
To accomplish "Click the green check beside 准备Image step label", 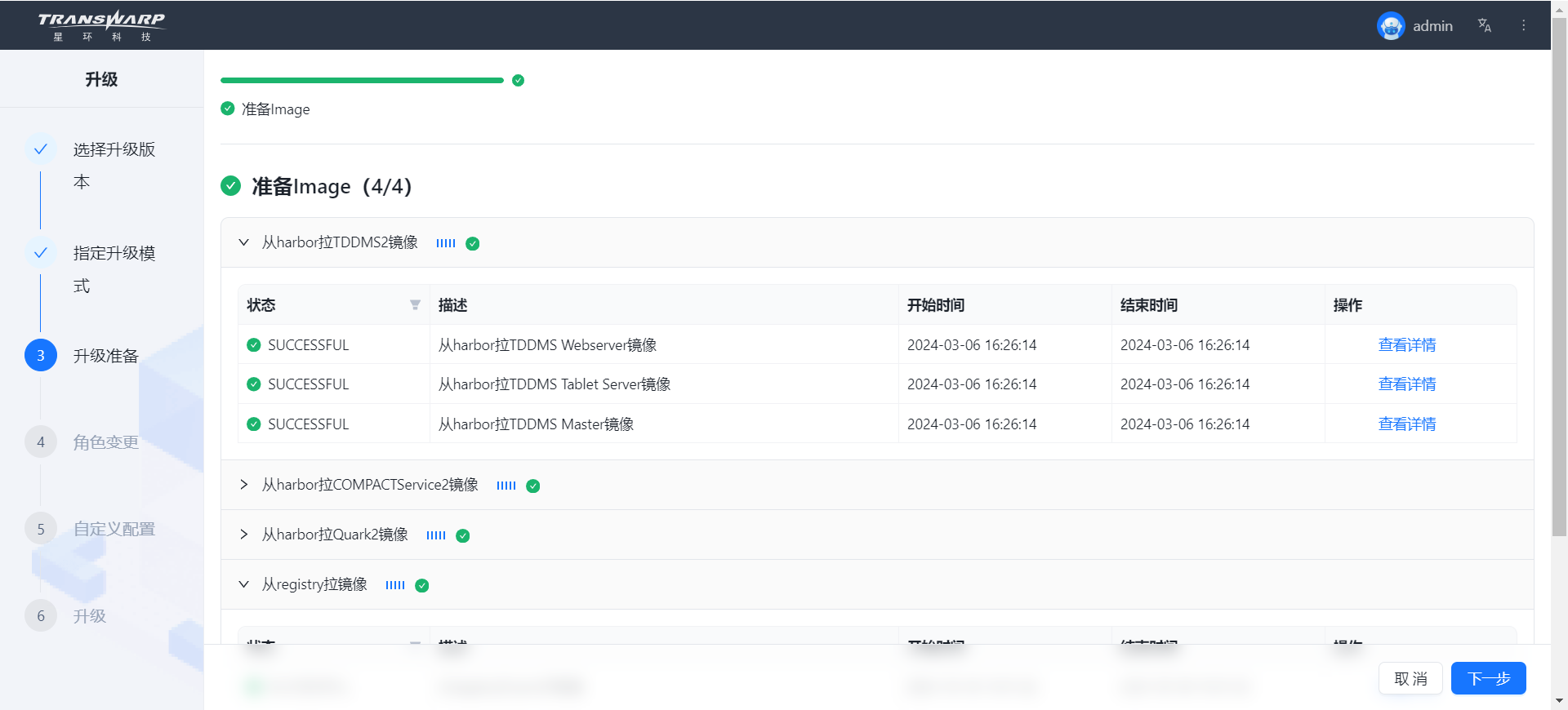I will pyautogui.click(x=228, y=108).
